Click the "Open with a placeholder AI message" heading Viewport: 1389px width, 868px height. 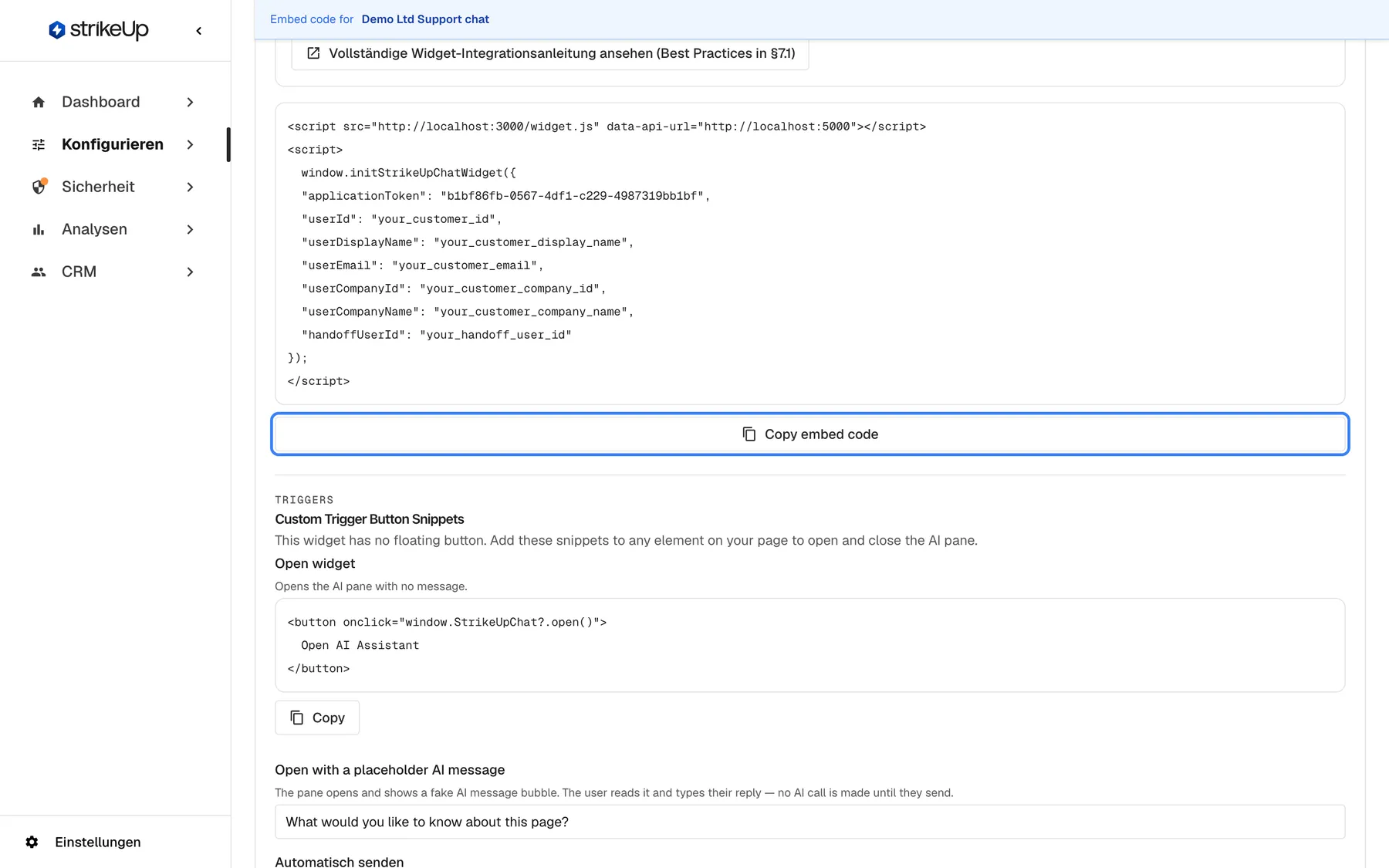coord(390,770)
